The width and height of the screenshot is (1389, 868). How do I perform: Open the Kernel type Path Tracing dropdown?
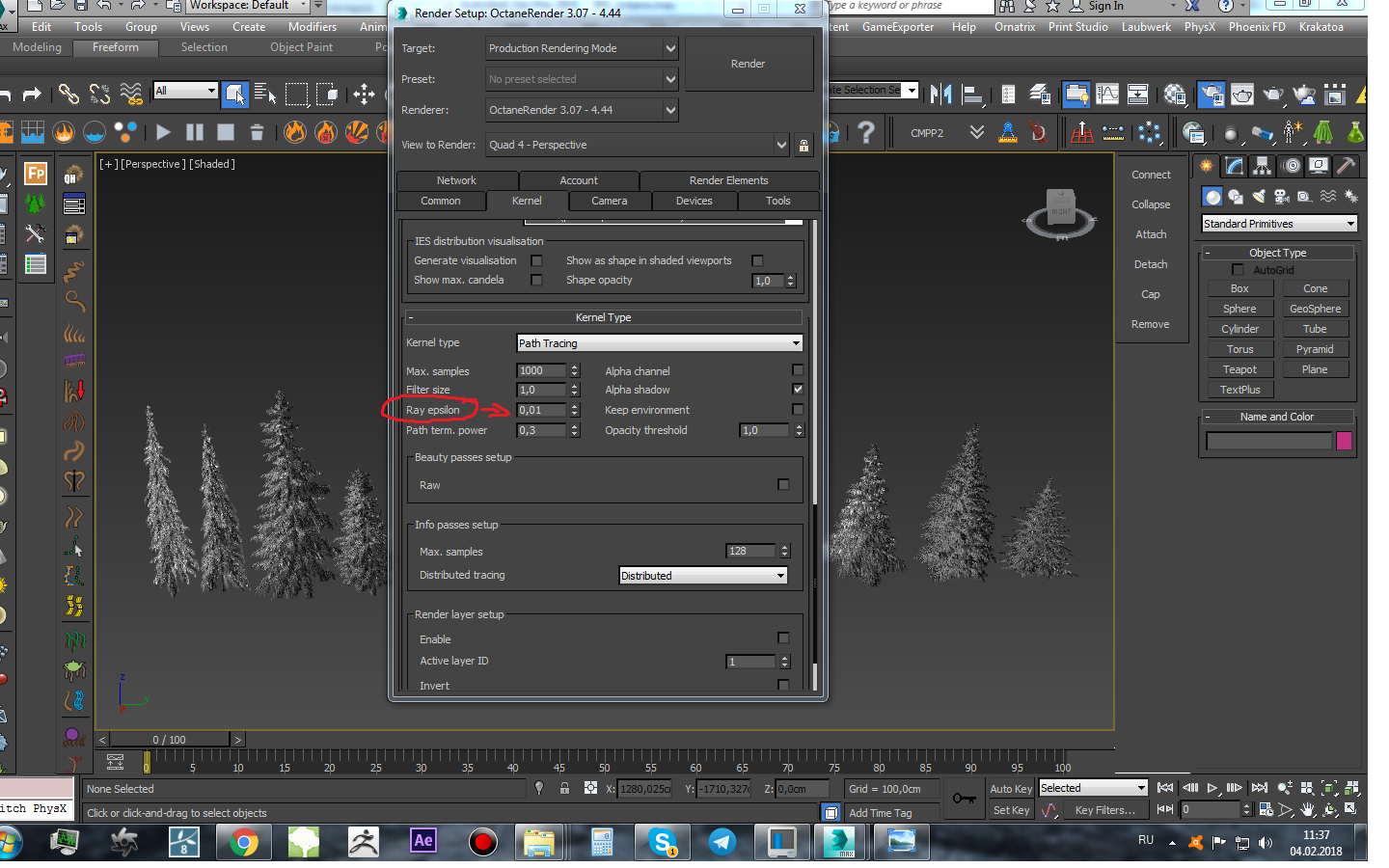(660, 343)
